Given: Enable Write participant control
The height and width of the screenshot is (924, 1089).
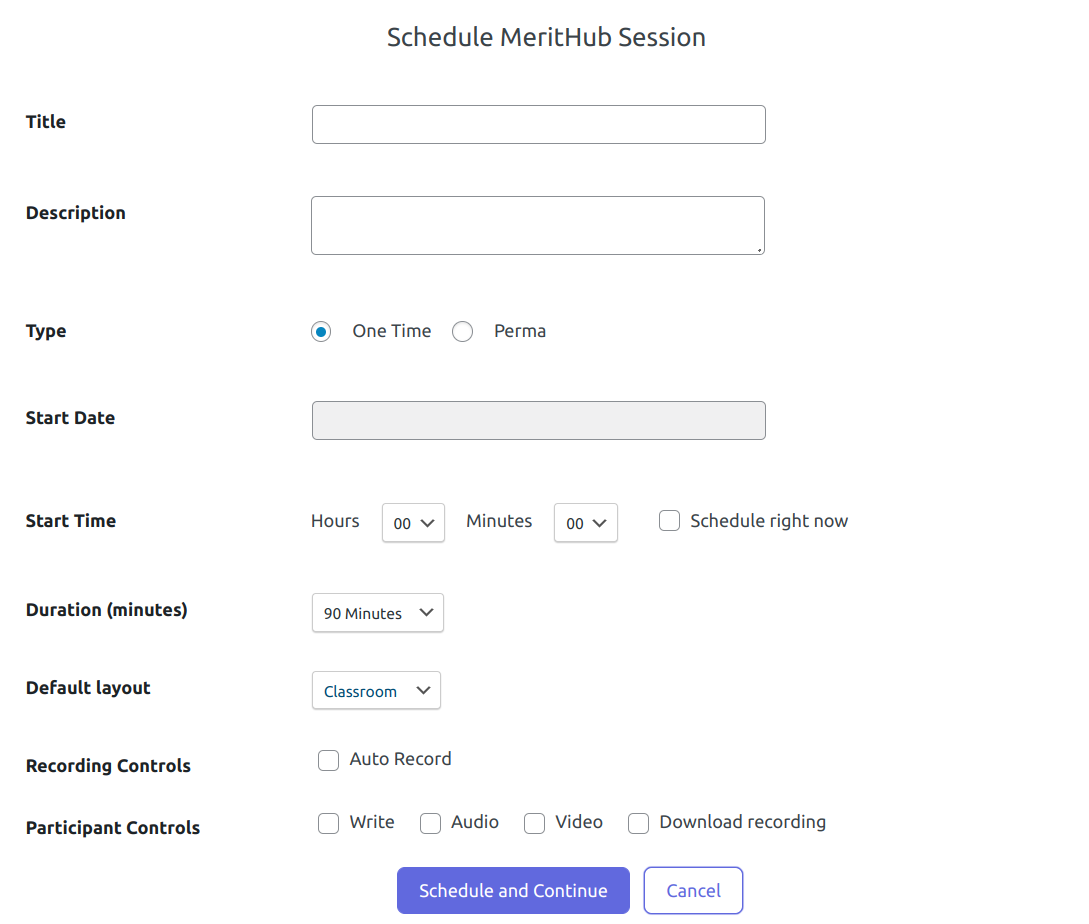Looking at the screenshot, I should (x=329, y=824).
